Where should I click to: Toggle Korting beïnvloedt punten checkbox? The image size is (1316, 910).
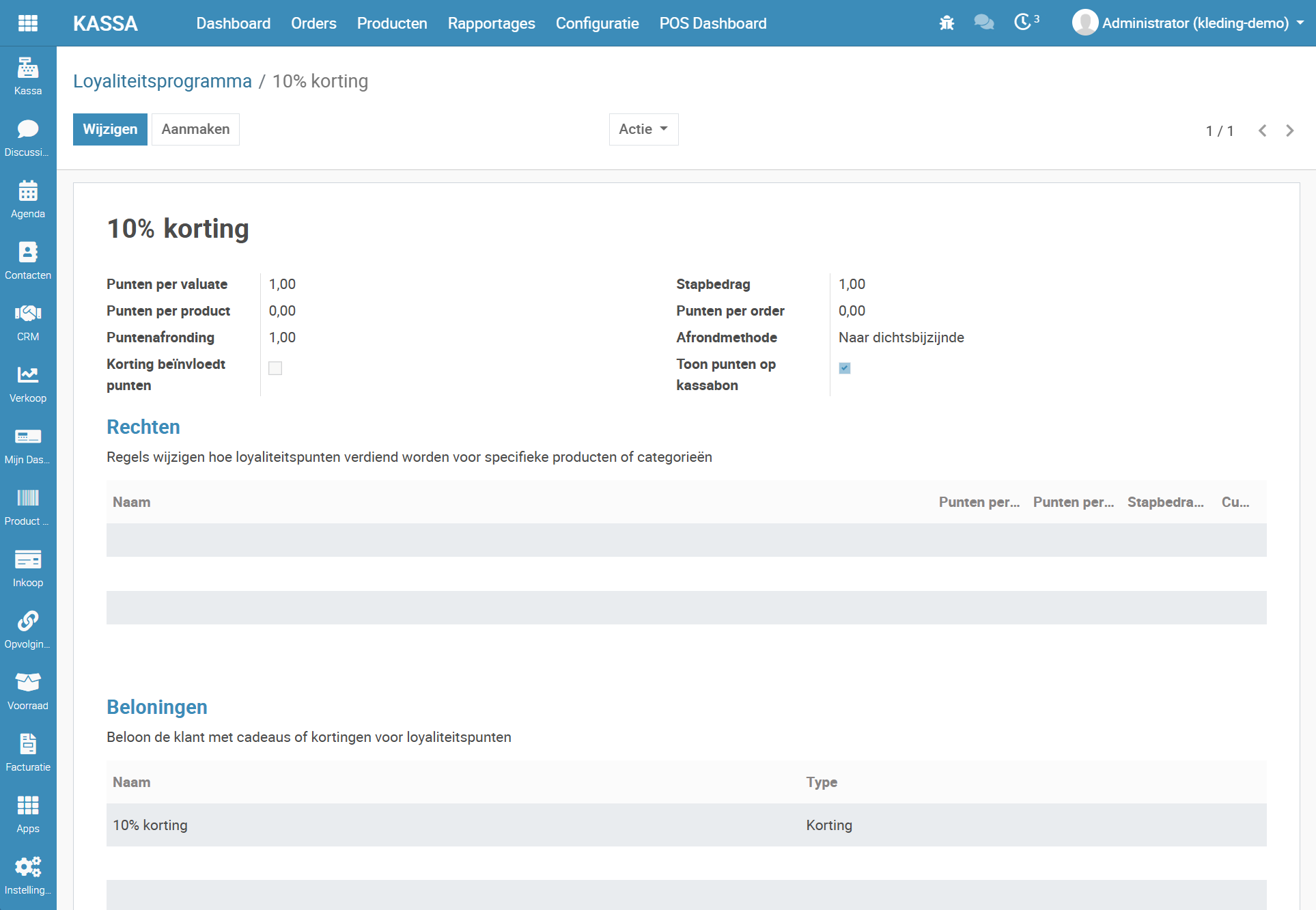(x=275, y=368)
